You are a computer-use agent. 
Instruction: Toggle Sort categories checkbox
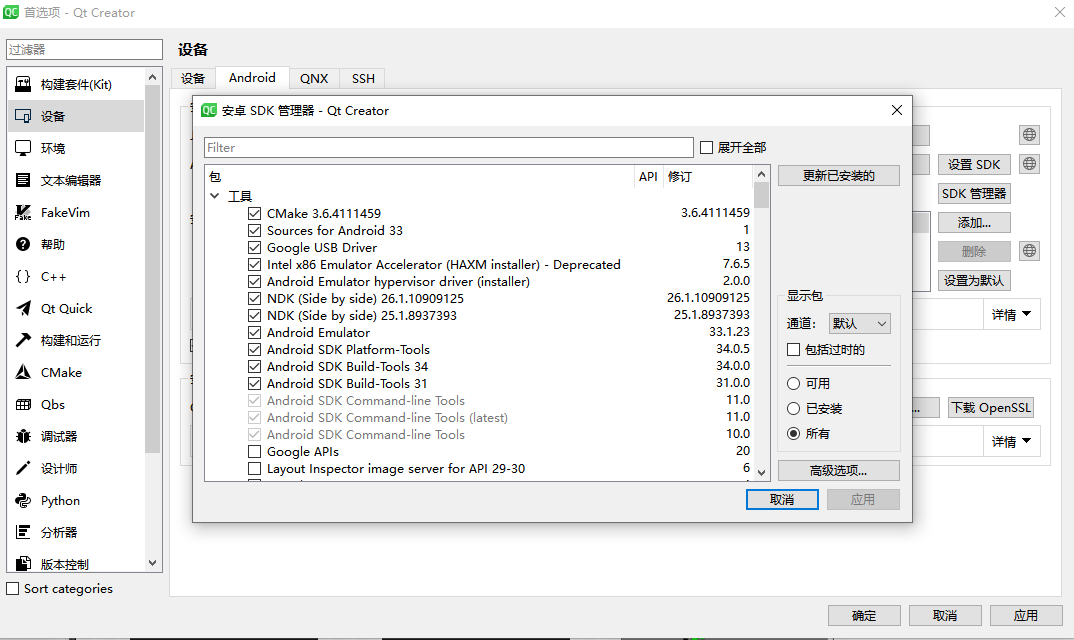12,589
